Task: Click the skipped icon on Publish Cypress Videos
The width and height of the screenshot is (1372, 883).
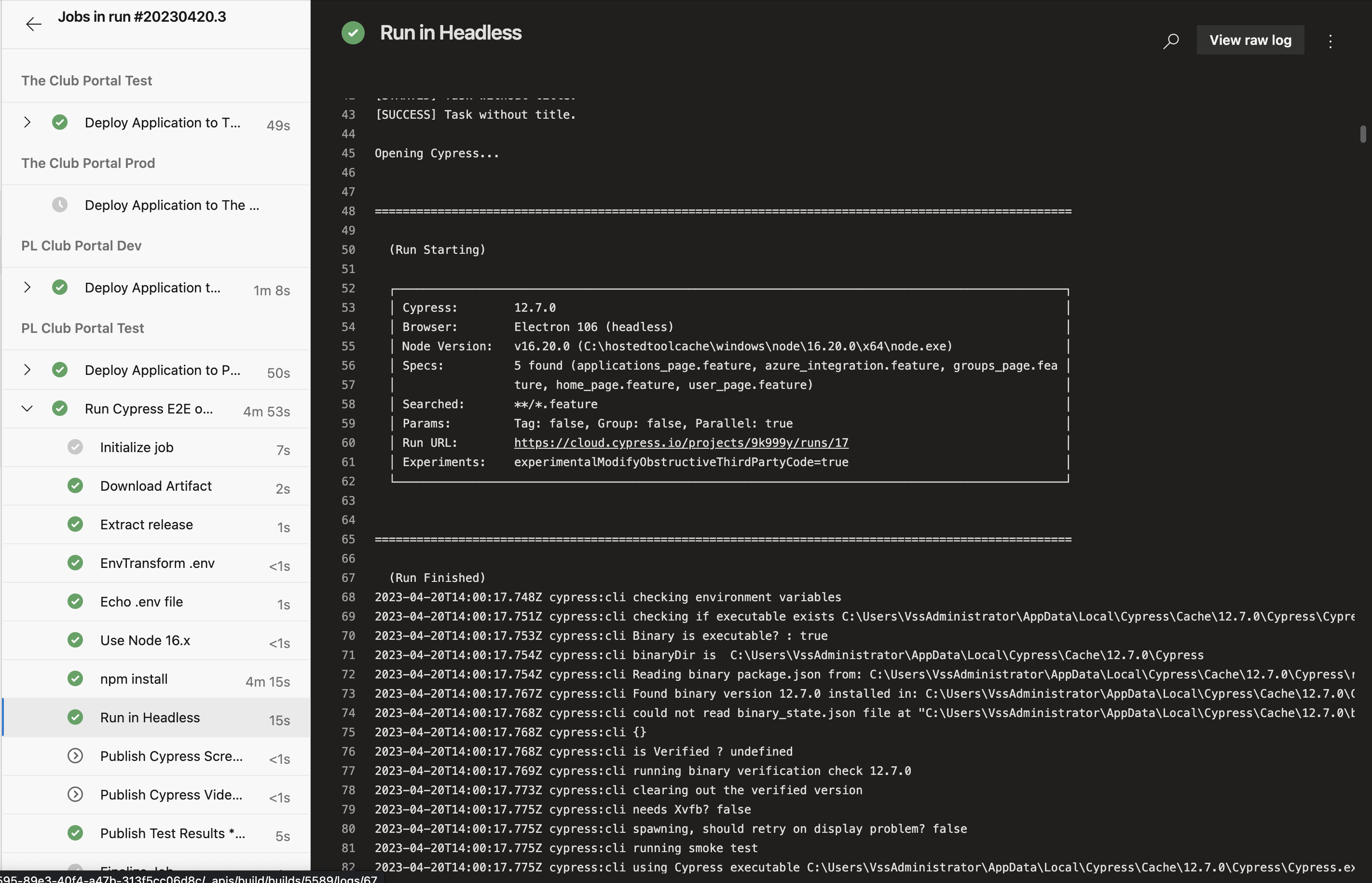Action: point(75,794)
